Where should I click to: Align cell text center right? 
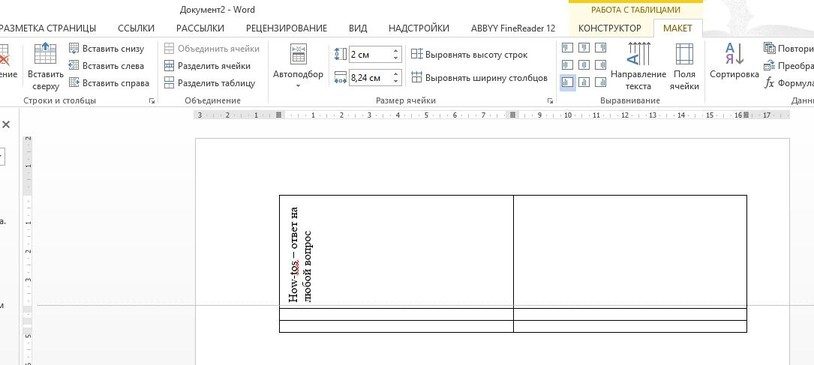point(601,65)
